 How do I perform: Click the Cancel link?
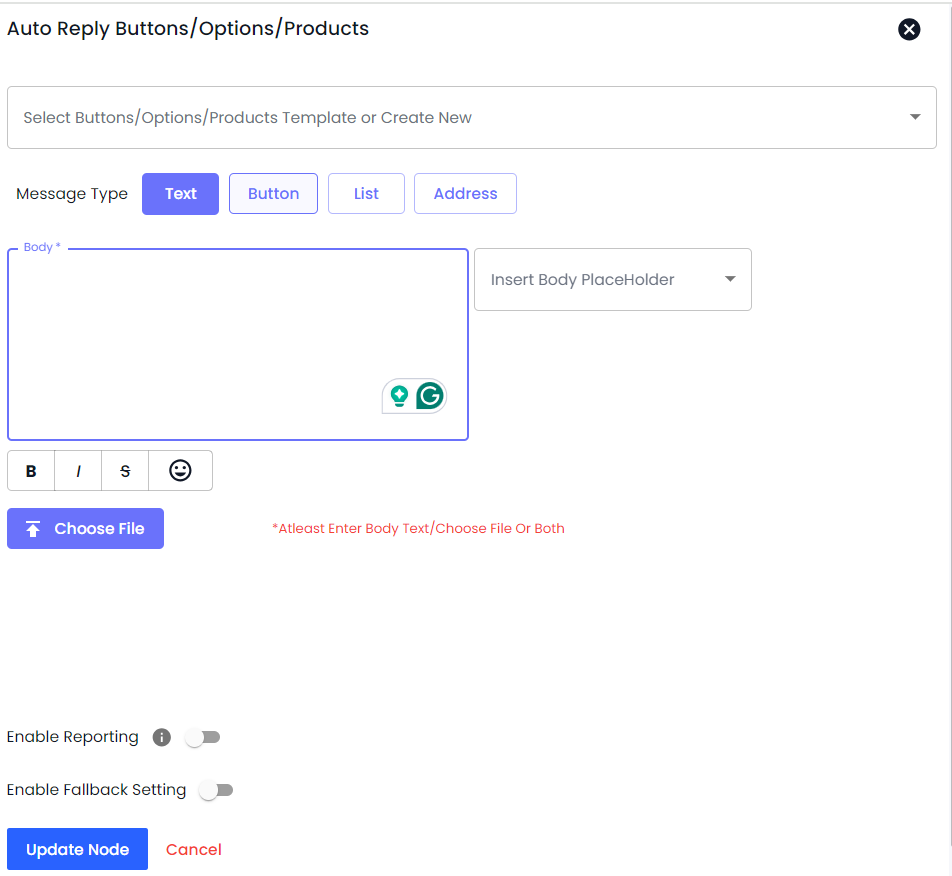(194, 850)
